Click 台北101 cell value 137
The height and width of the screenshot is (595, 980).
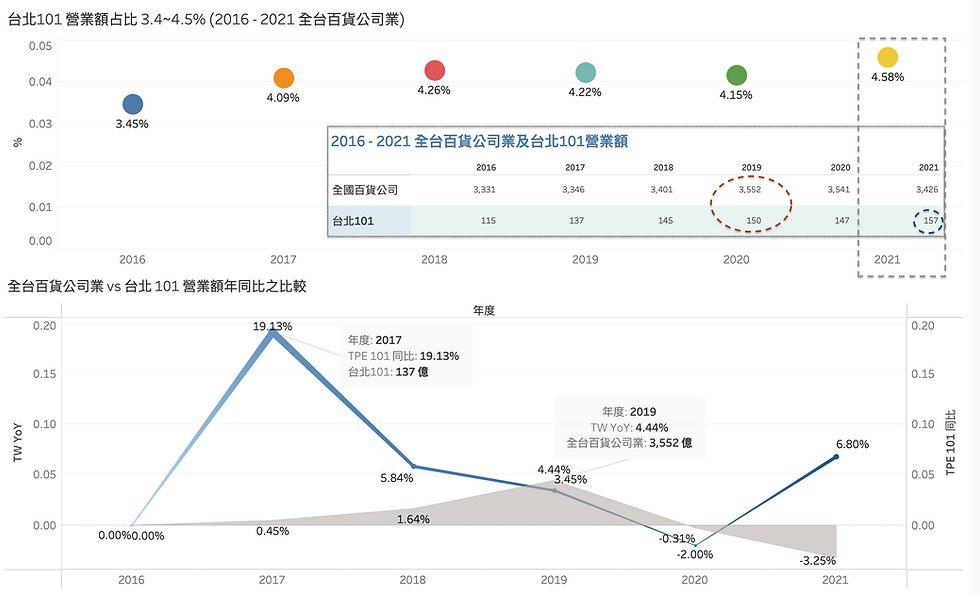click(577, 221)
